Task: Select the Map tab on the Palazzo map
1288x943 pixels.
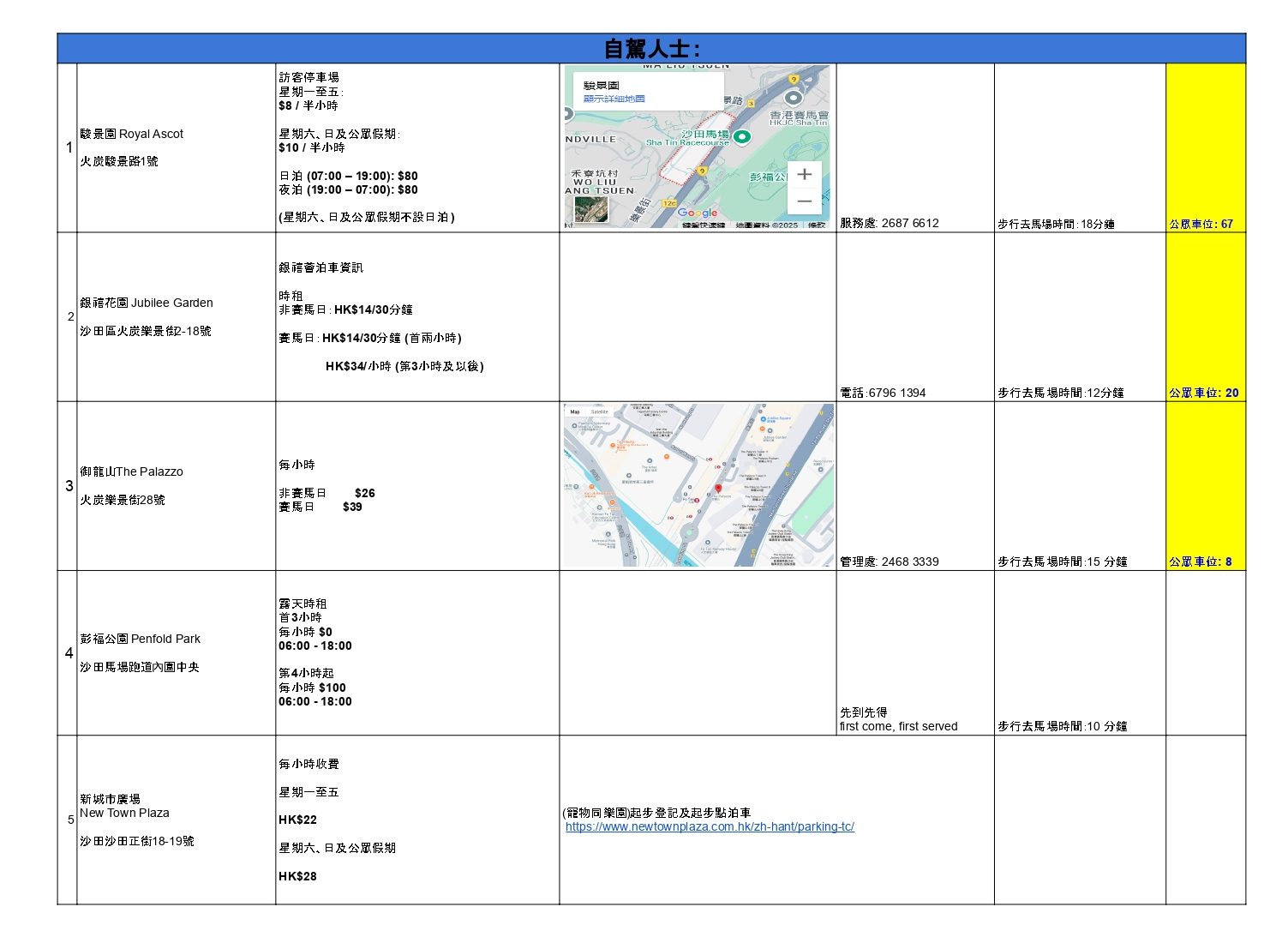Action: (x=575, y=412)
